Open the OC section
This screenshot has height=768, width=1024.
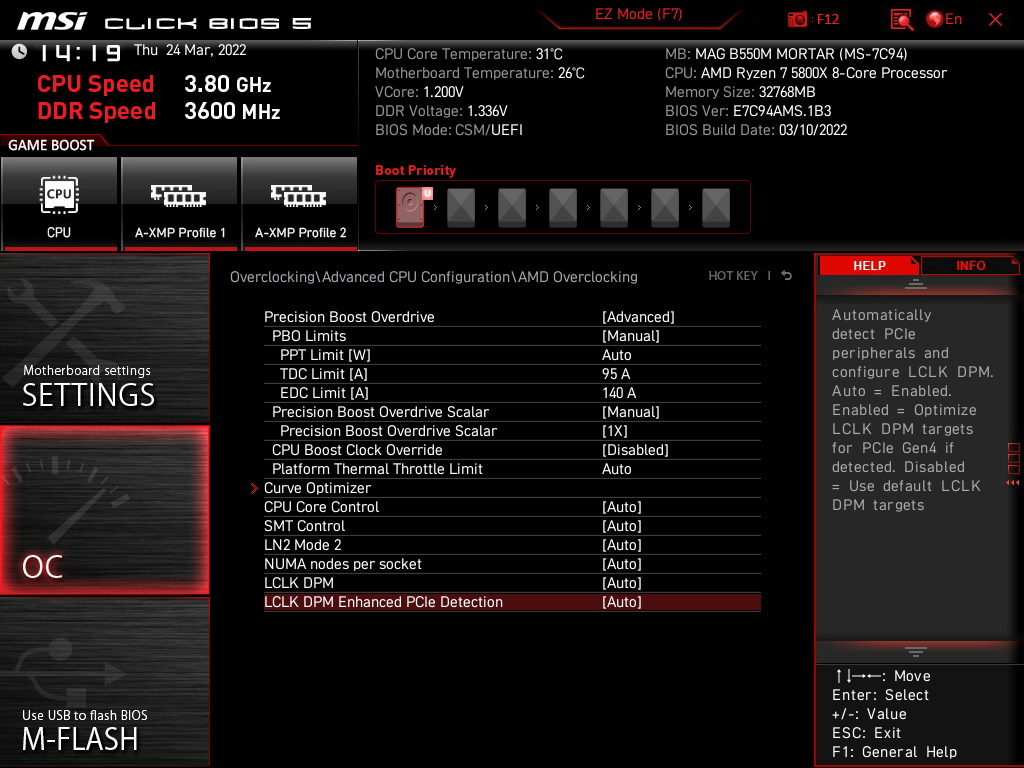click(x=104, y=510)
